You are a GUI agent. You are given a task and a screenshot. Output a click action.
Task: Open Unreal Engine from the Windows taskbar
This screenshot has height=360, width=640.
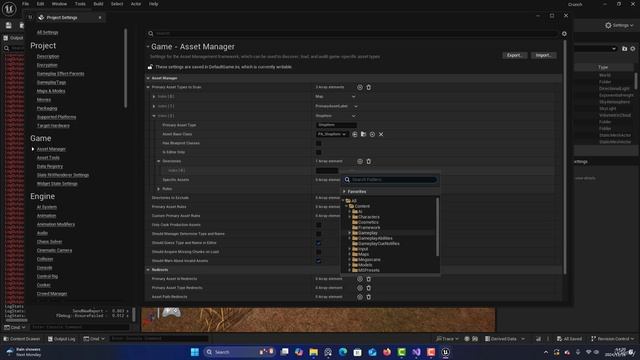(445, 352)
